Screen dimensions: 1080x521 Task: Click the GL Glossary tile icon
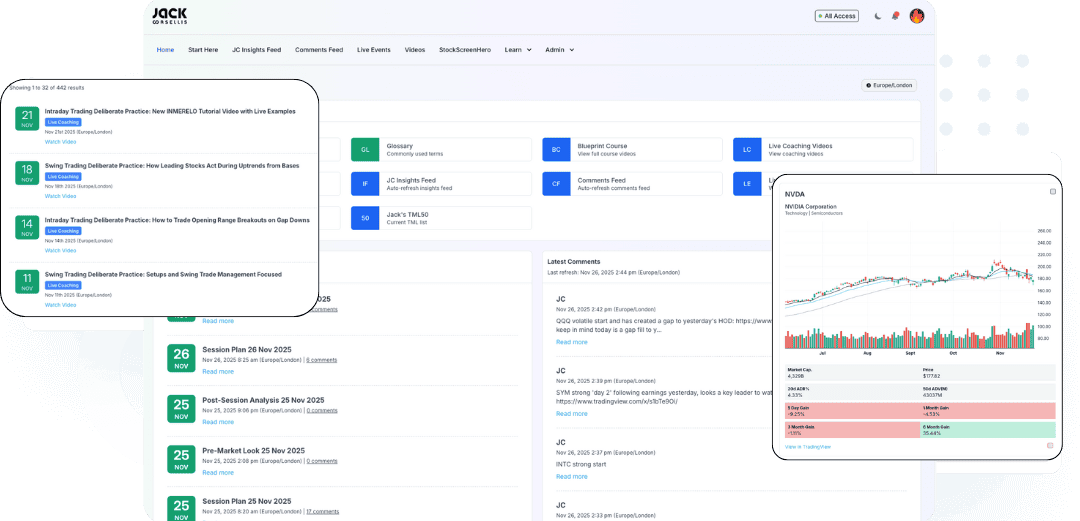[365, 150]
